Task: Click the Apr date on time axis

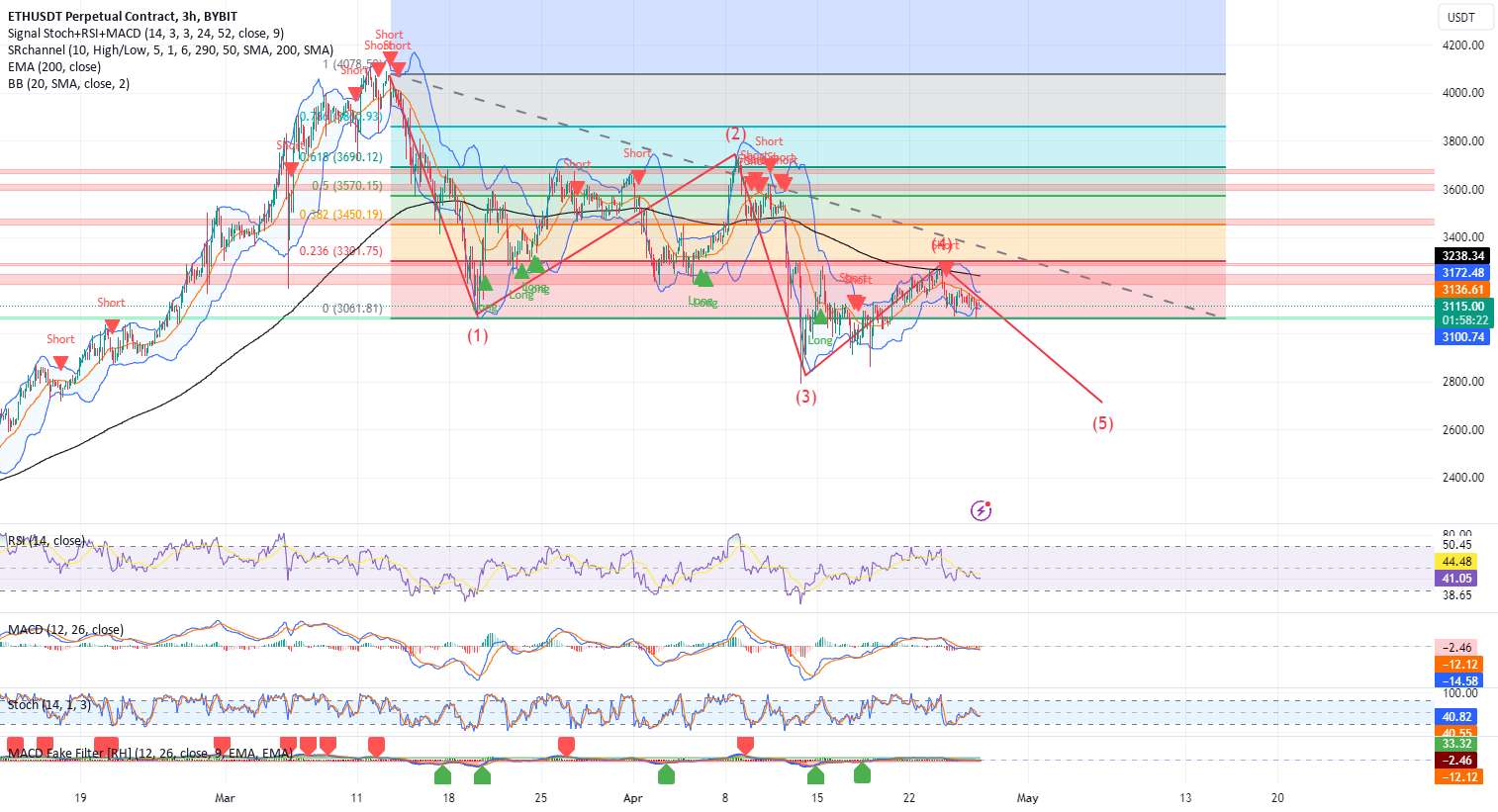Action: (633, 798)
